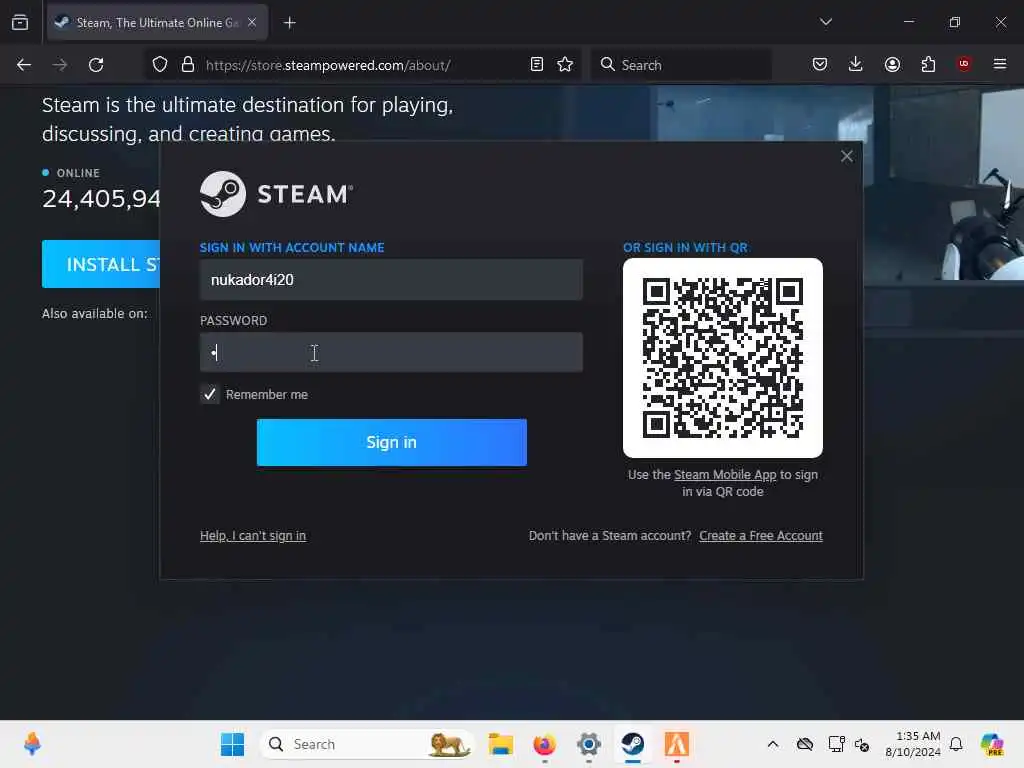Image resolution: width=1024 pixels, height=768 pixels.
Task: Close the Steam browser tab
Action: coord(252,22)
